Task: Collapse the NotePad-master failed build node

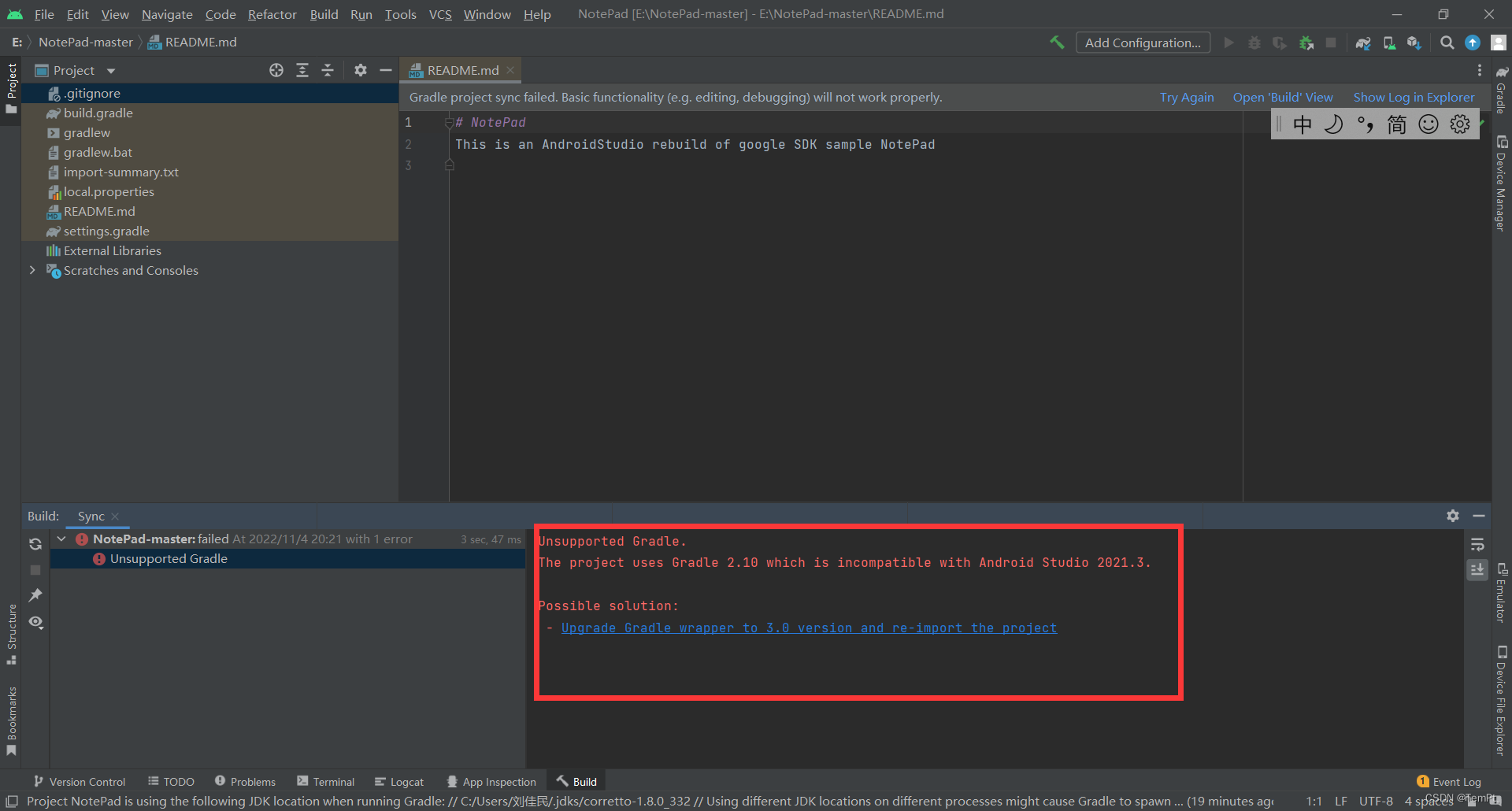Action: (61, 539)
